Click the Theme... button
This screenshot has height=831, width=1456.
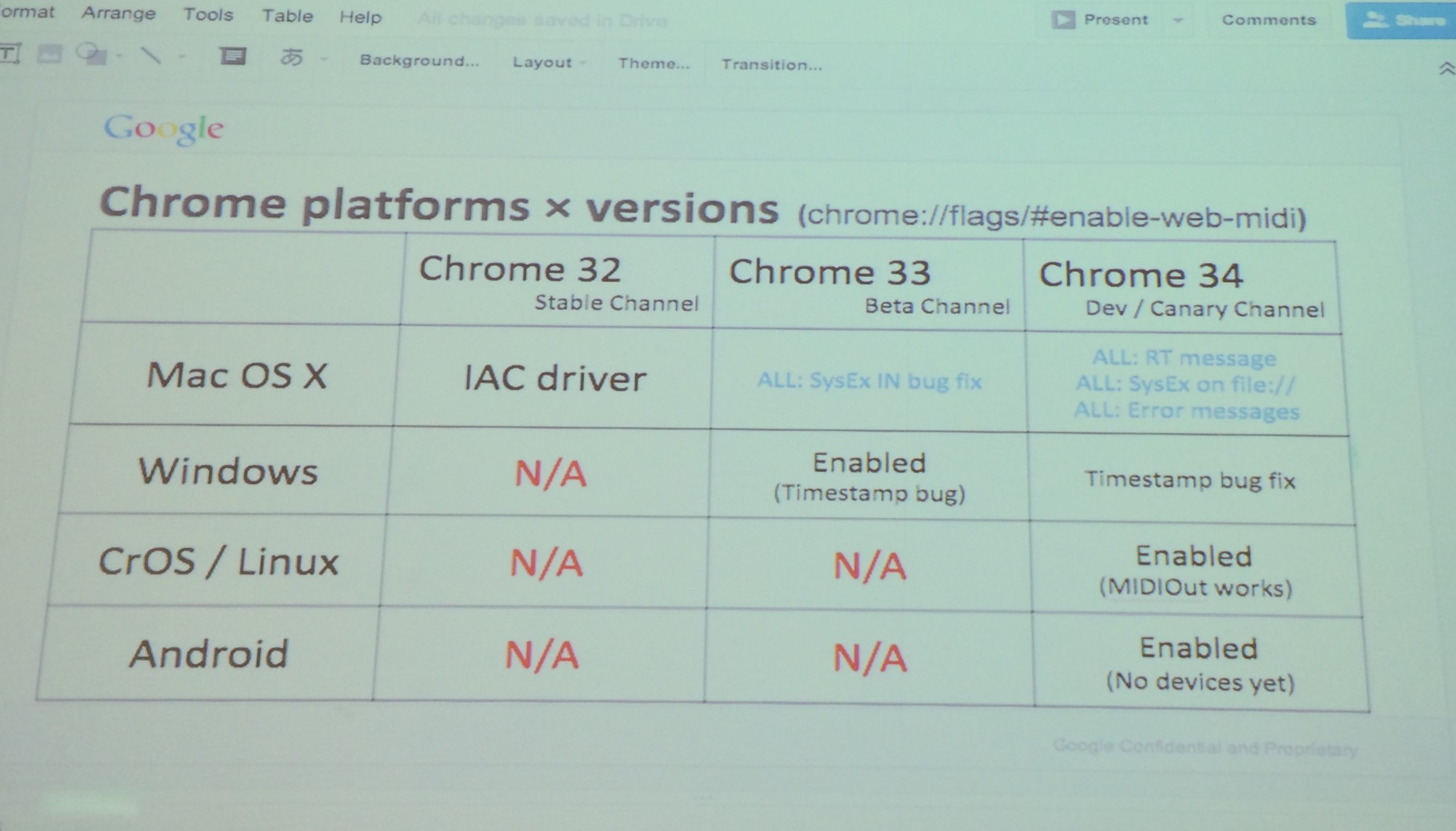point(654,63)
